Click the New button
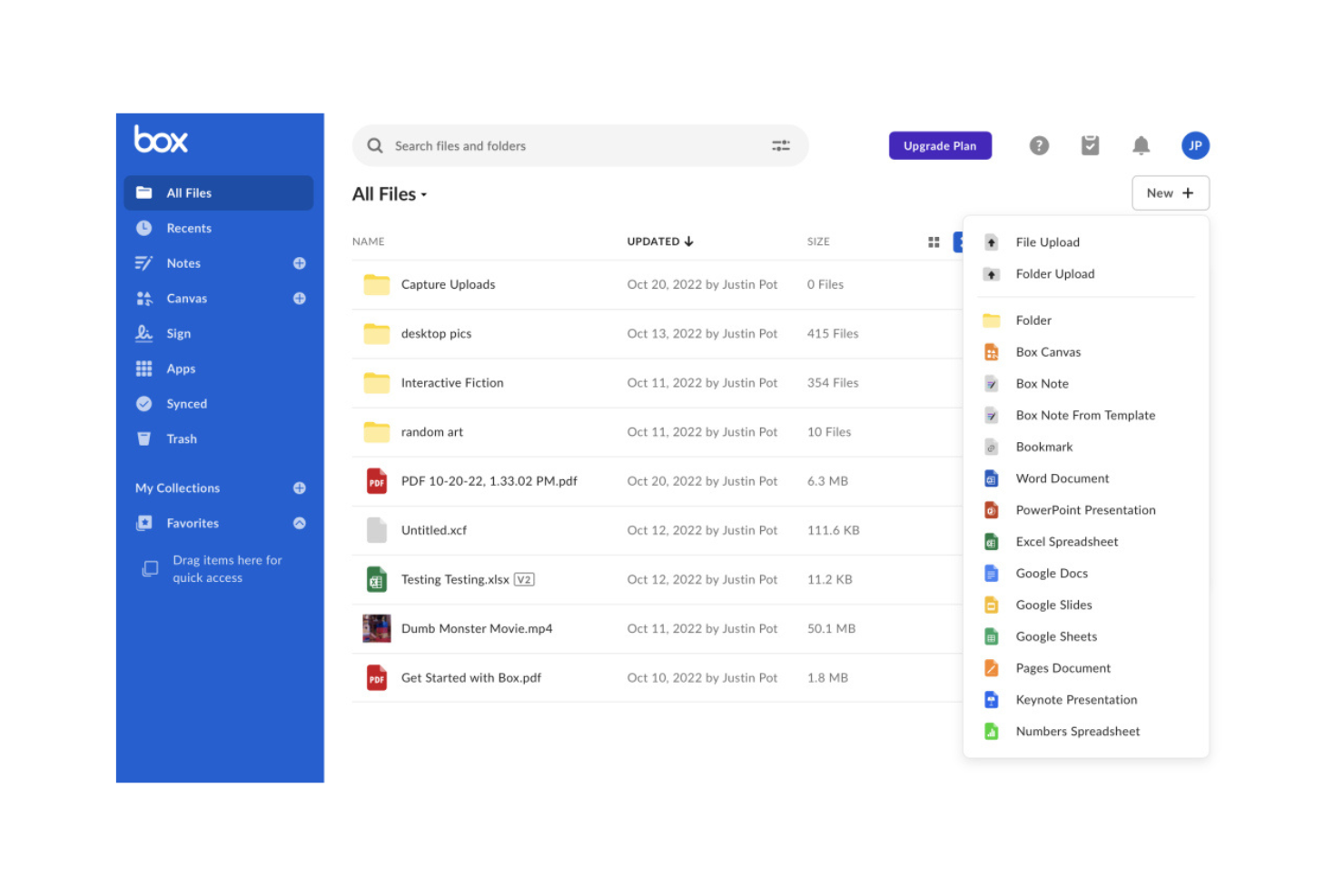The width and height of the screenshot is (1344, 896). [x=1171, y=193]
